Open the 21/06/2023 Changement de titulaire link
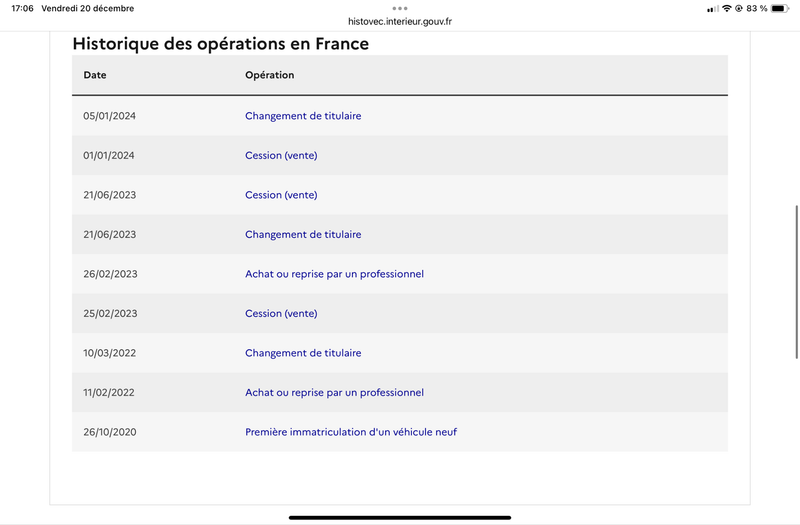Screen dimensions: 800x525 click(303, 234)
